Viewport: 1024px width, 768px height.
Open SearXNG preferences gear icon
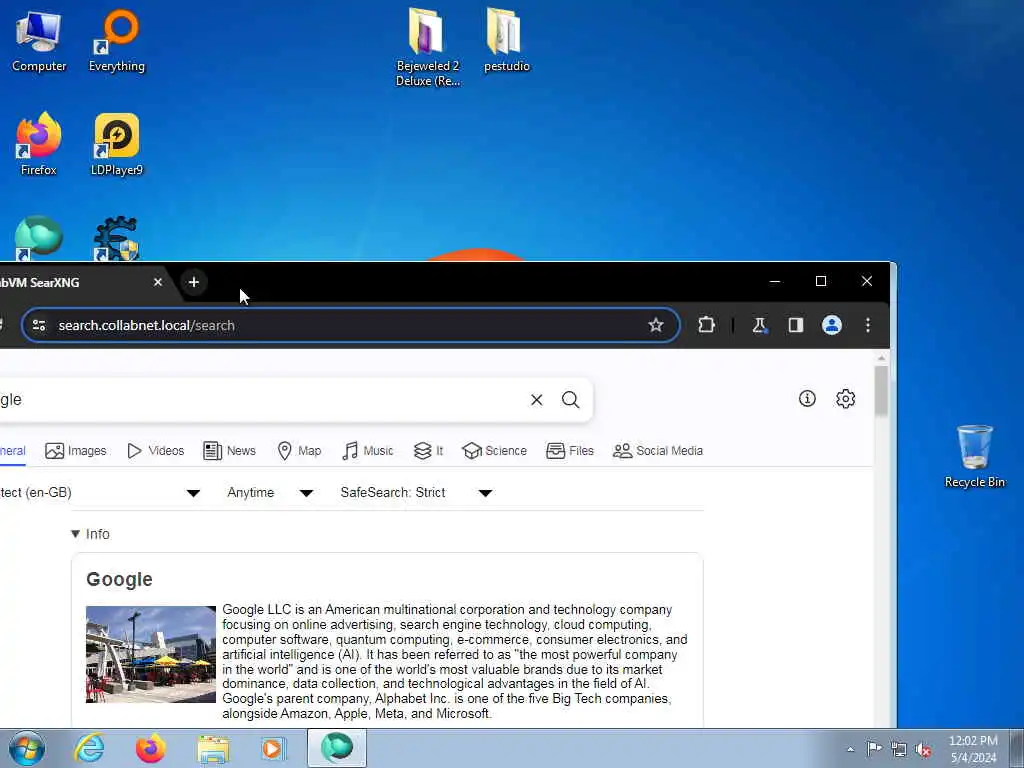tap(845, 398)
